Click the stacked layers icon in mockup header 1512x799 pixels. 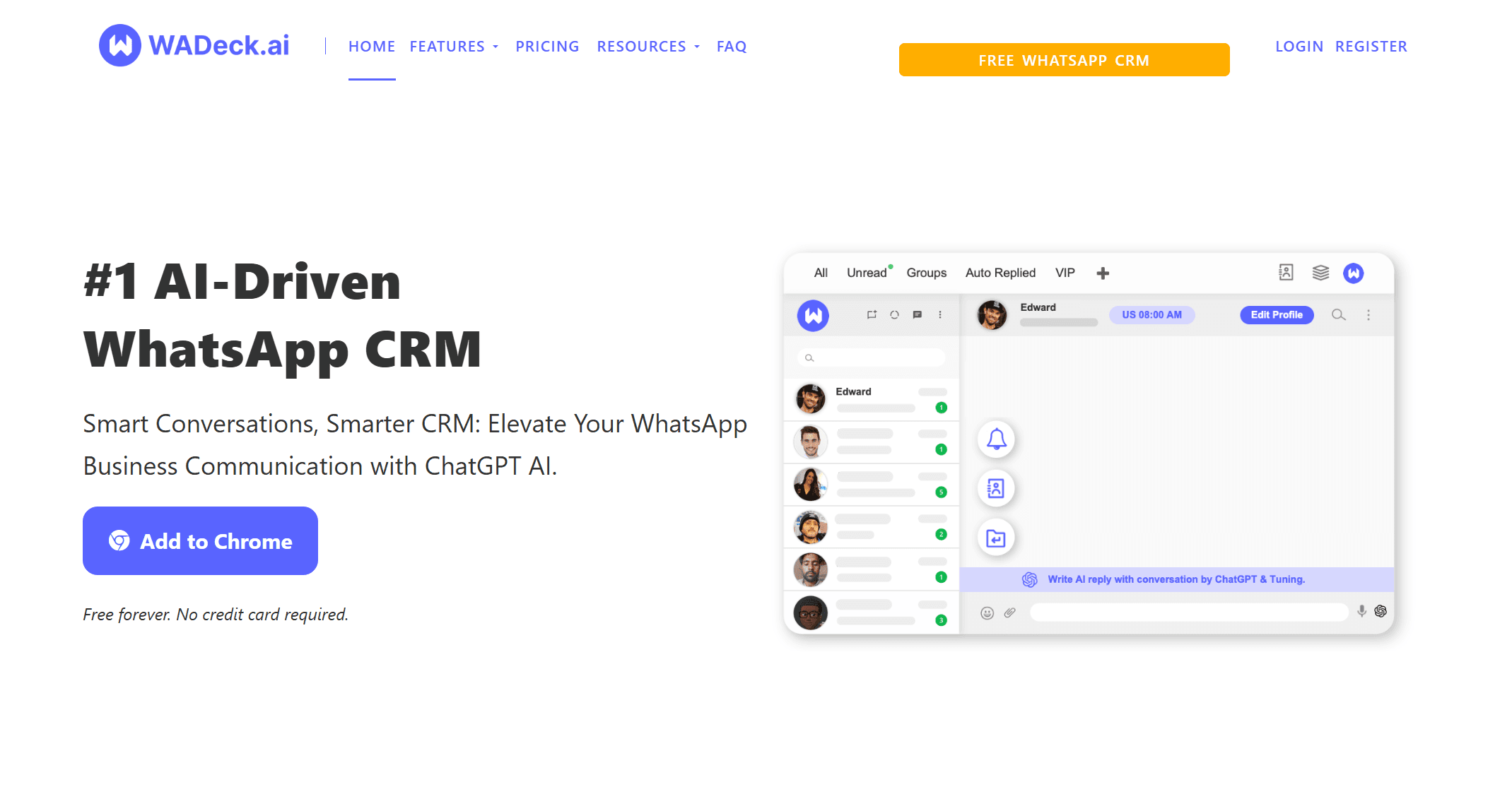click(1320, 273)
